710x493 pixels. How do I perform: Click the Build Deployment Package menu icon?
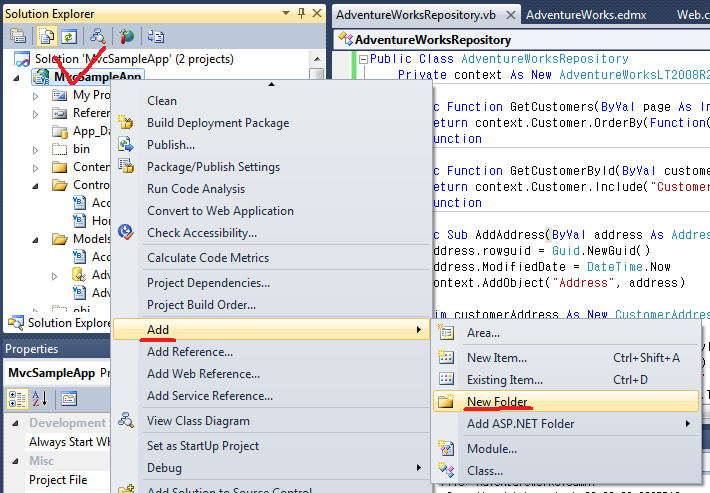(x=126, y=122)
